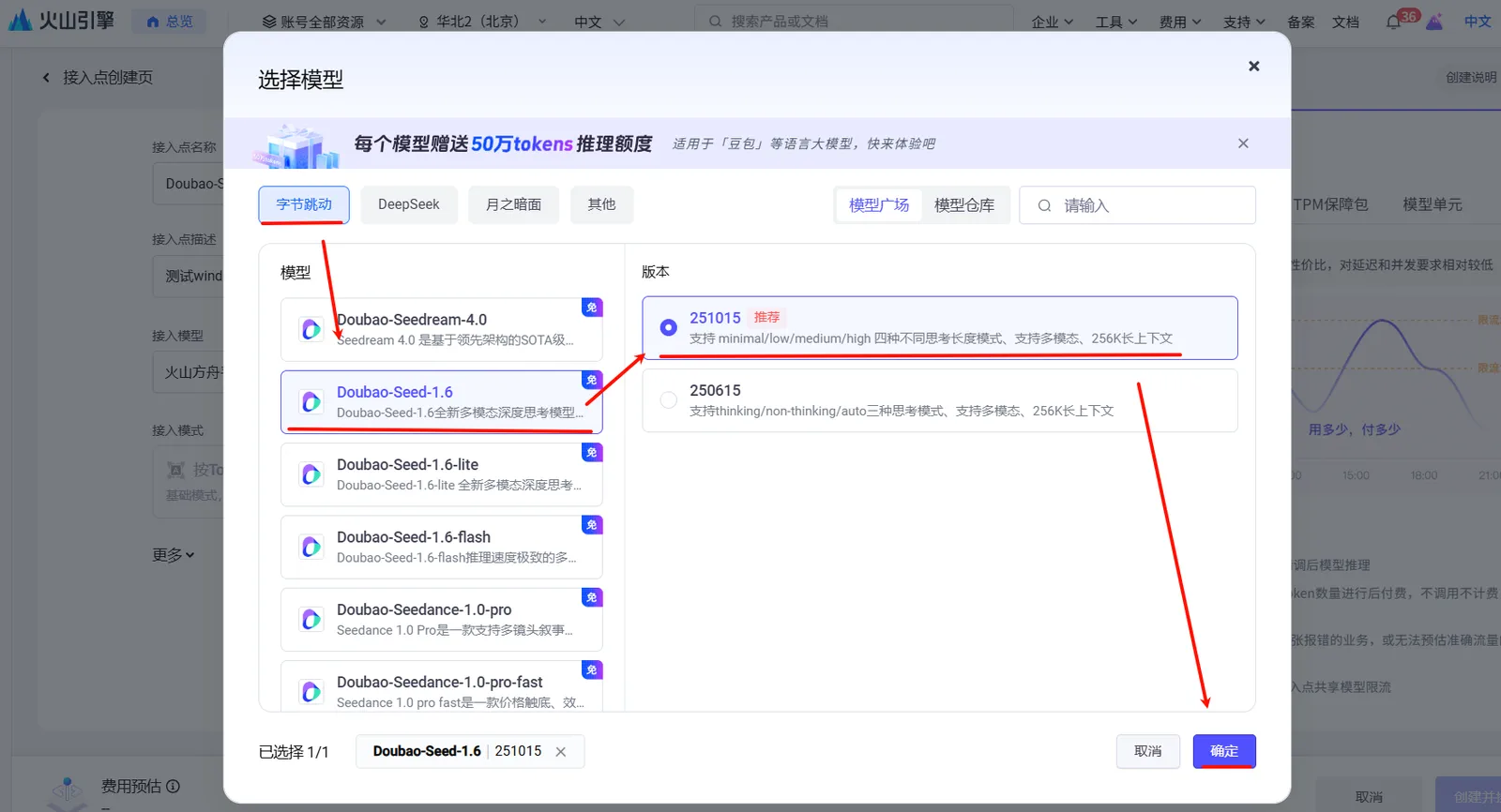The width and height of the screenshot is (1501, 812).
Task: Open the notifications bell icon
Action: point(1393,22)
